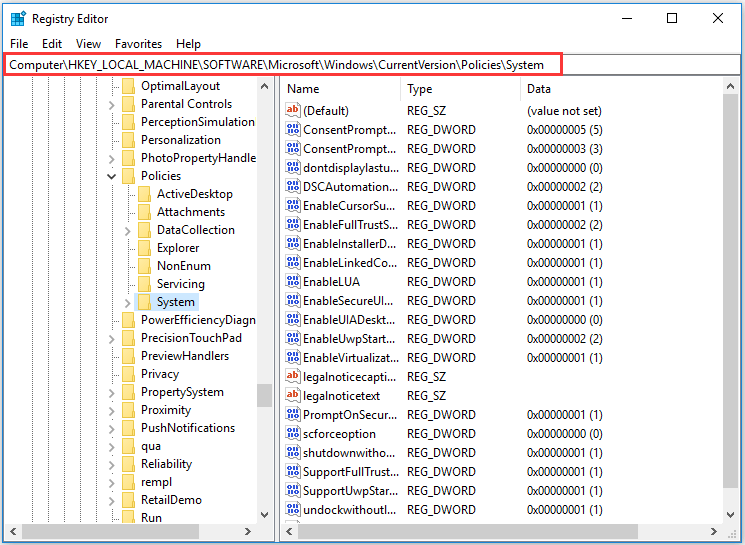Expand the PushNotifications key
The image size is (745, 545).
point(112,429)
